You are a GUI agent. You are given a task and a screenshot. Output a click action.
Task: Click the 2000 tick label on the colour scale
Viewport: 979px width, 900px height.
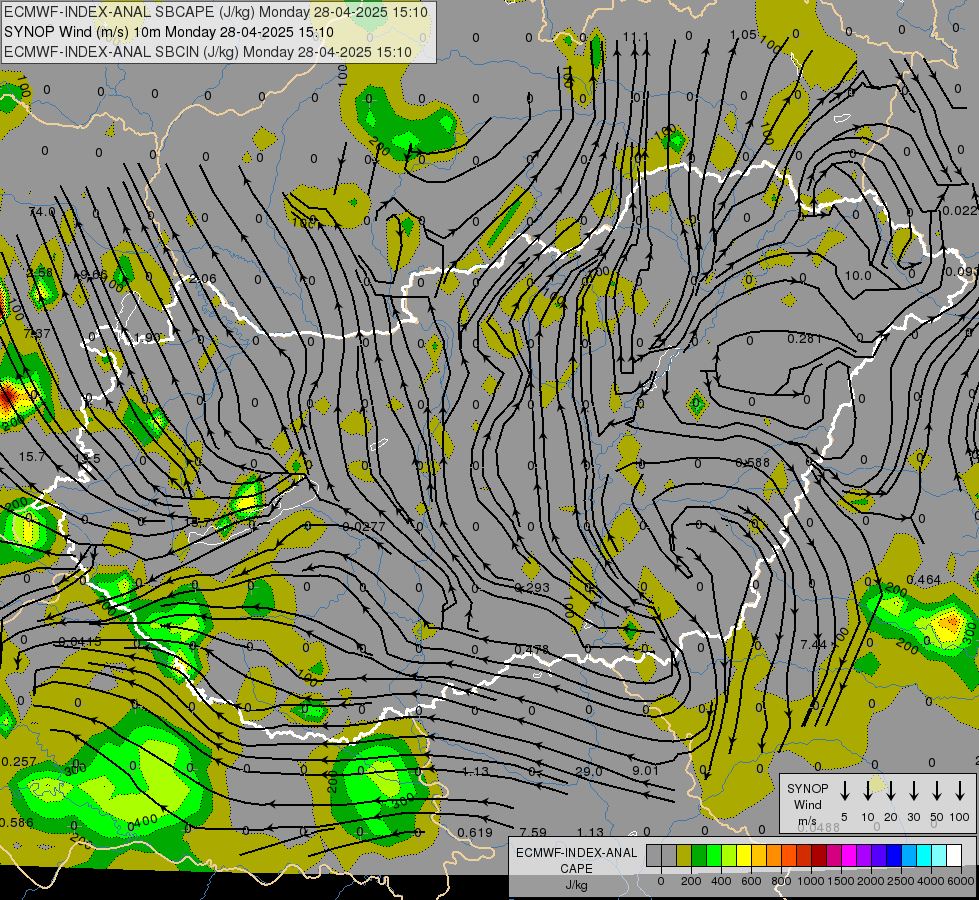click(870, 881)
